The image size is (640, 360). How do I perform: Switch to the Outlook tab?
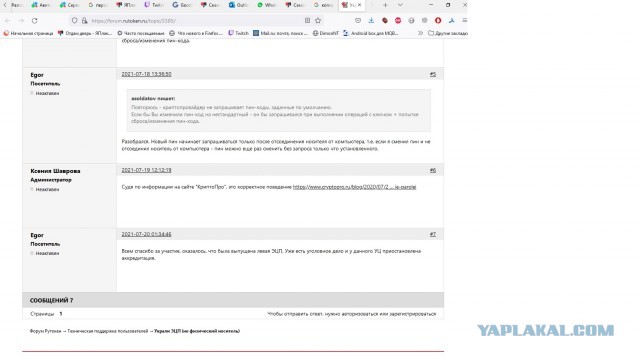pyautogui.click(x=238, y=5)
